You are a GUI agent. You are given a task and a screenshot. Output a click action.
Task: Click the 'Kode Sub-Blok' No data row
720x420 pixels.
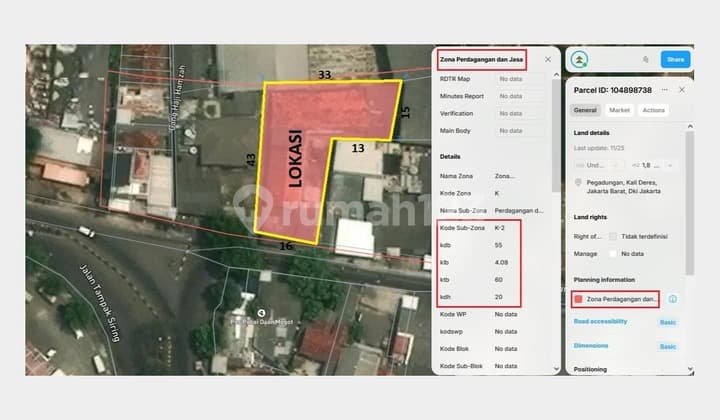(478, 366)
